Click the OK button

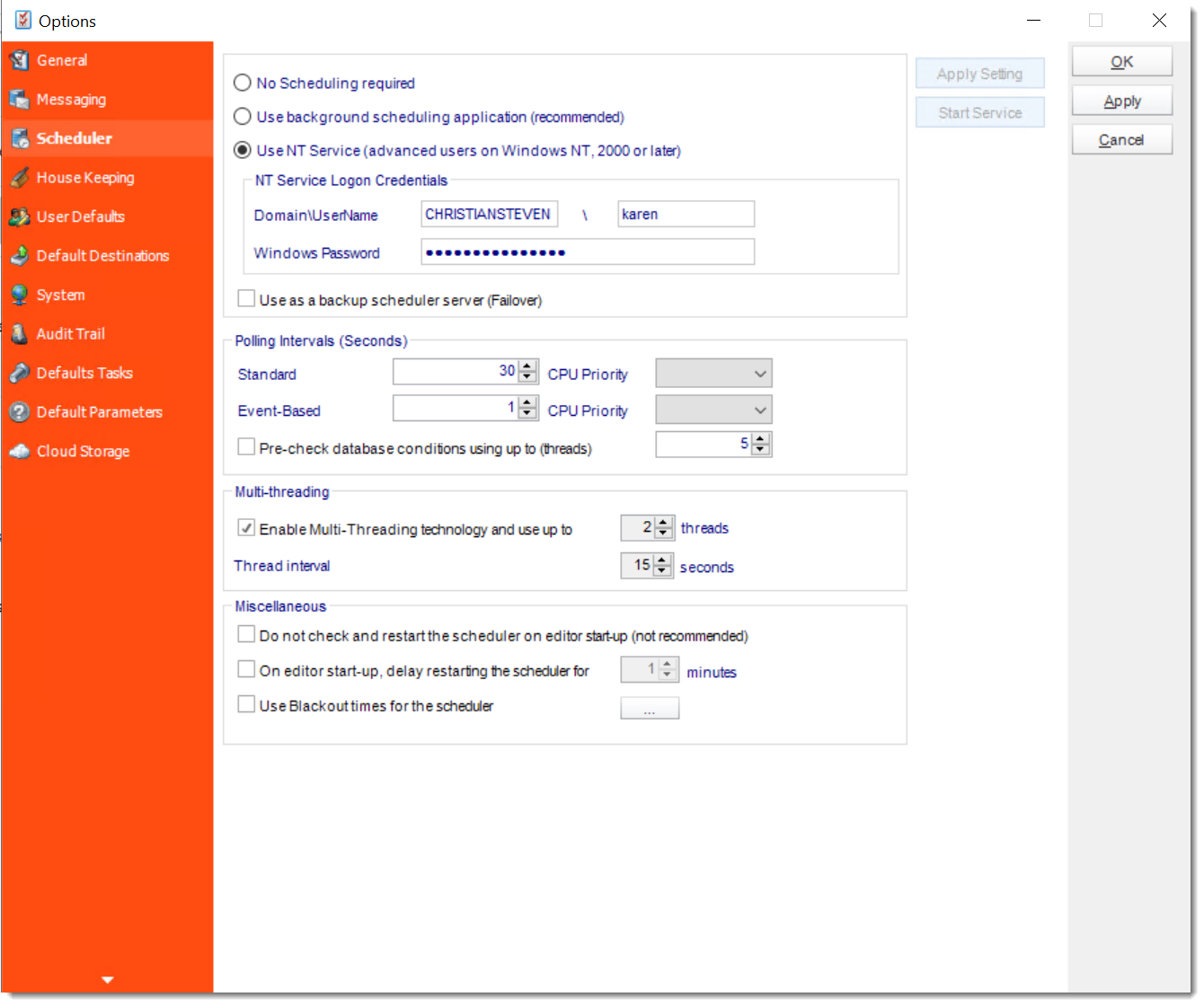click(1122, 62)
